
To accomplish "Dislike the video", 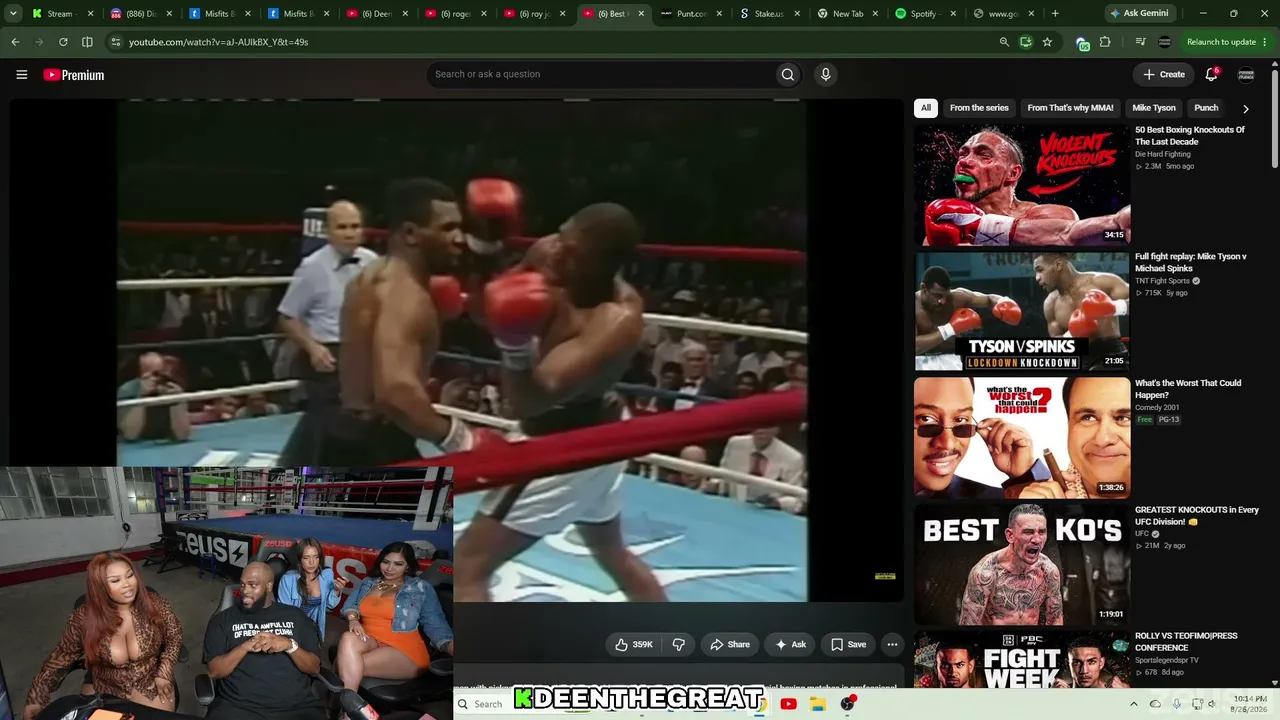I will pyautogui.click(x=679, y=645).
